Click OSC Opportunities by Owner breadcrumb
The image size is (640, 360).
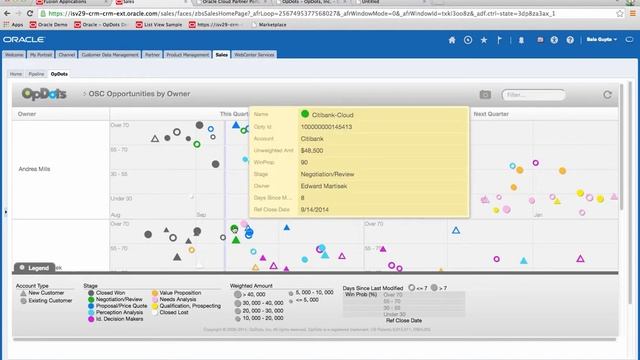(x=139, y=94)
